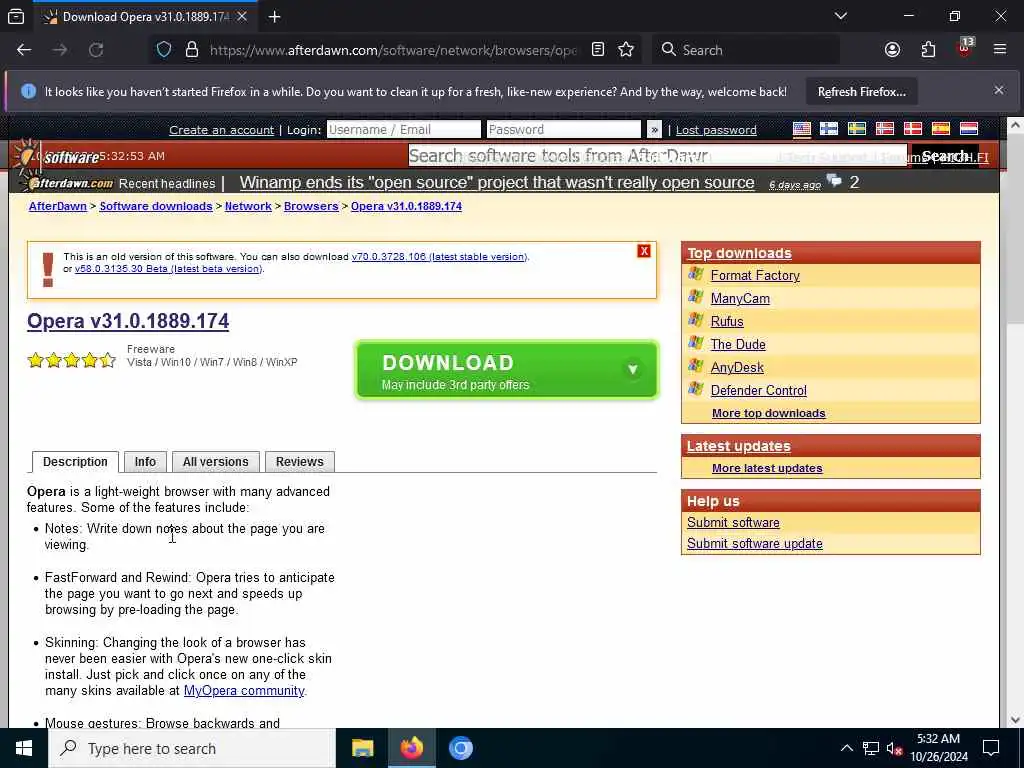
Task: Select the Finnish flag language
Action: pyautogui.click(x=829, y=129)
